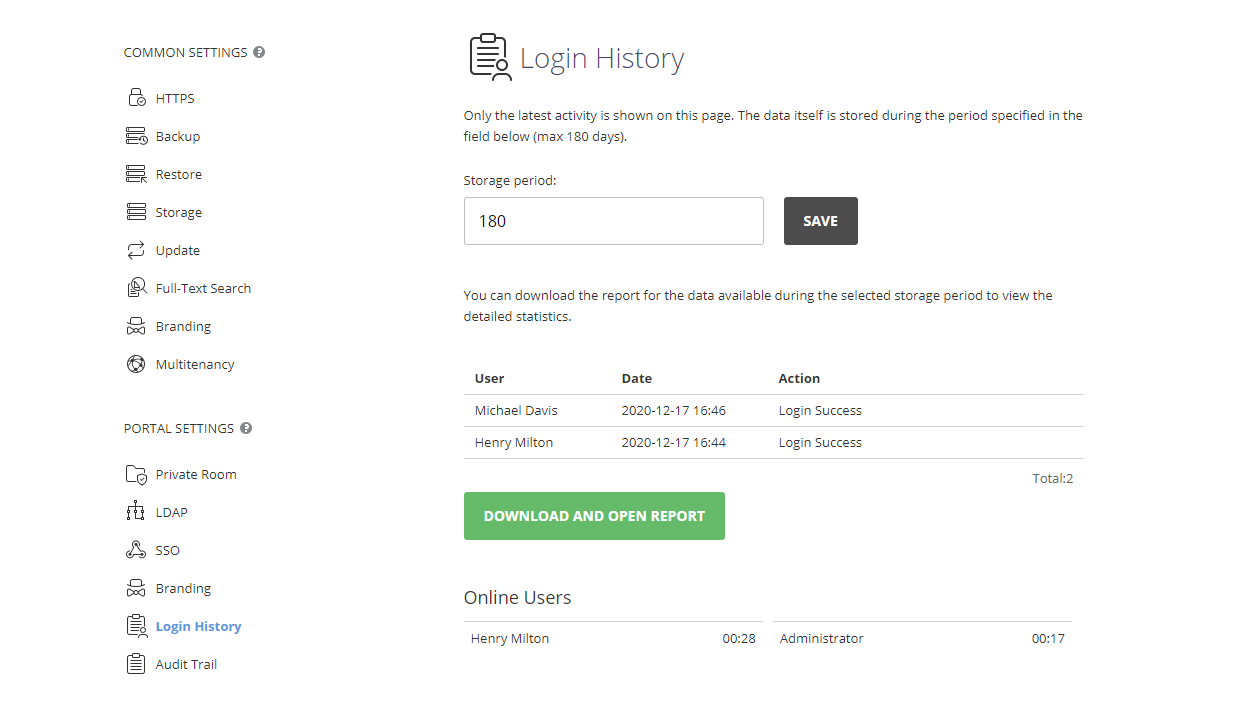1240x708 pixels.
Task: Select the HTTPS sidebar icon
Action: coord(136,97)
